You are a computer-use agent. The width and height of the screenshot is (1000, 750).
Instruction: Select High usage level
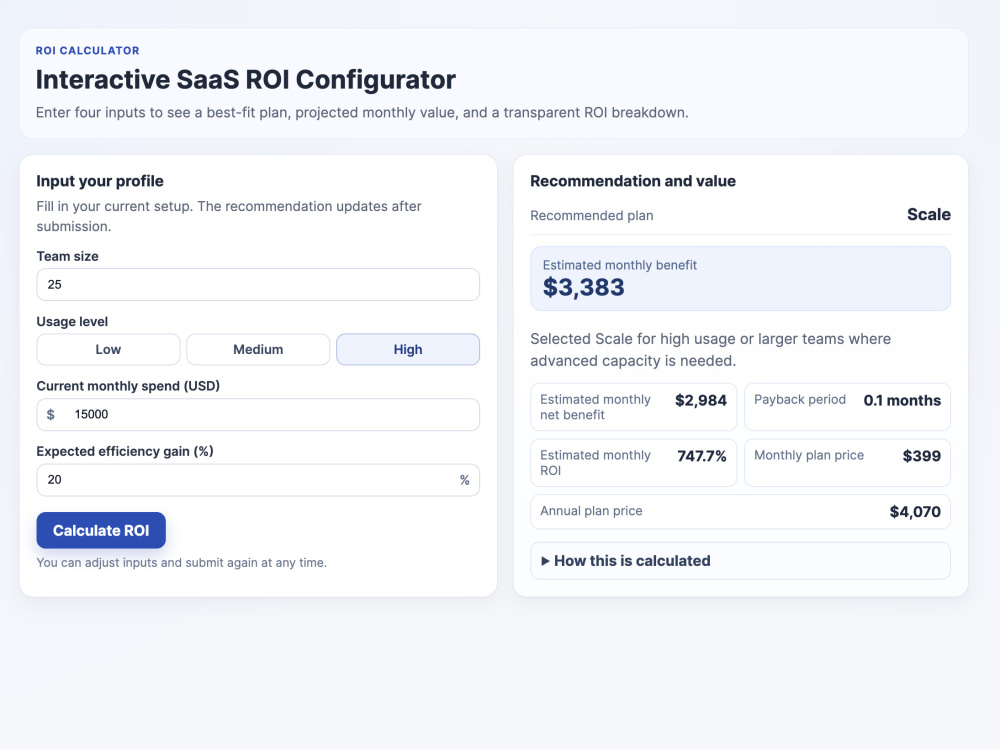[408, 349]
